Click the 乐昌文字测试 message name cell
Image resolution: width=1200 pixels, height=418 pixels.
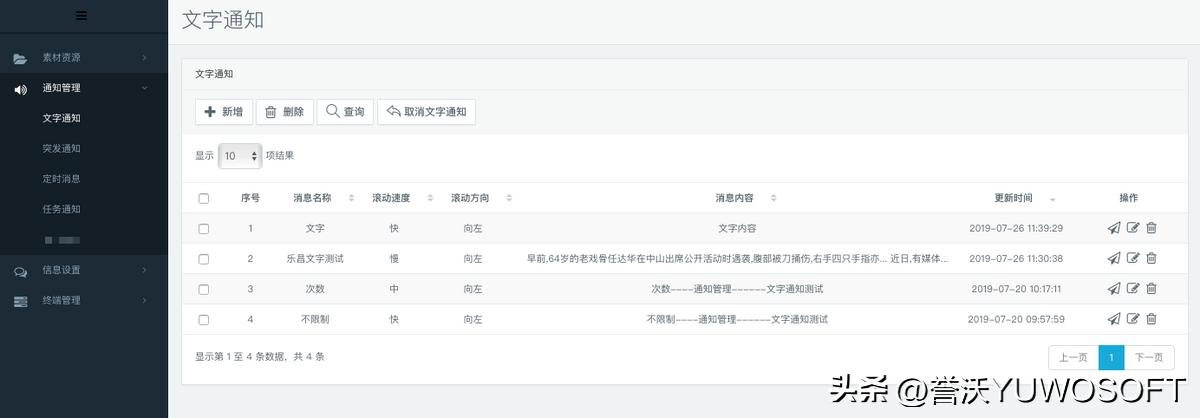click(x=314, y=258)
